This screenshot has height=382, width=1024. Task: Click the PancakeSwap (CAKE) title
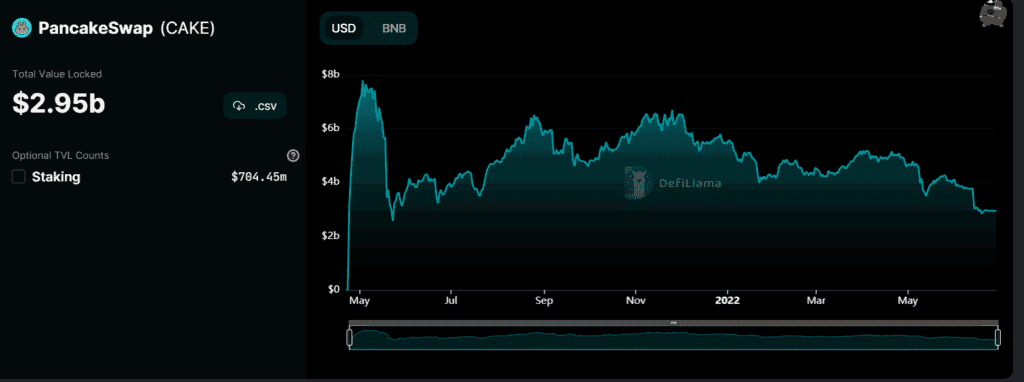[126, 29]
